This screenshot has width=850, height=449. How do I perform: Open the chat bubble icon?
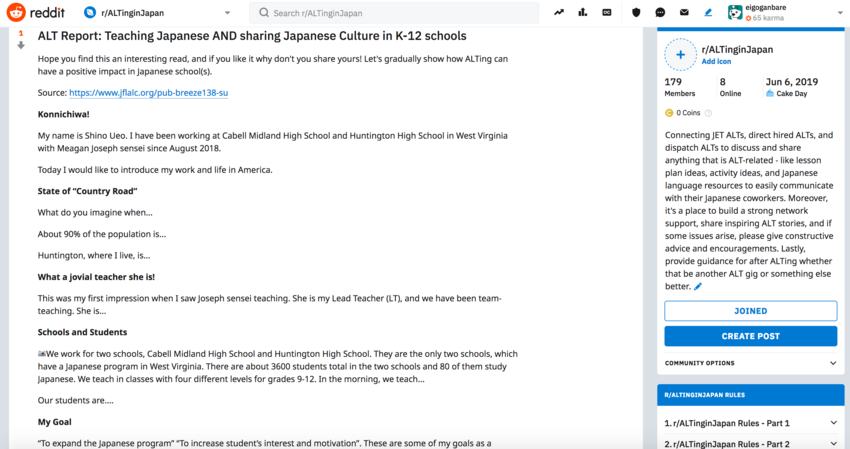coord(660,12)
